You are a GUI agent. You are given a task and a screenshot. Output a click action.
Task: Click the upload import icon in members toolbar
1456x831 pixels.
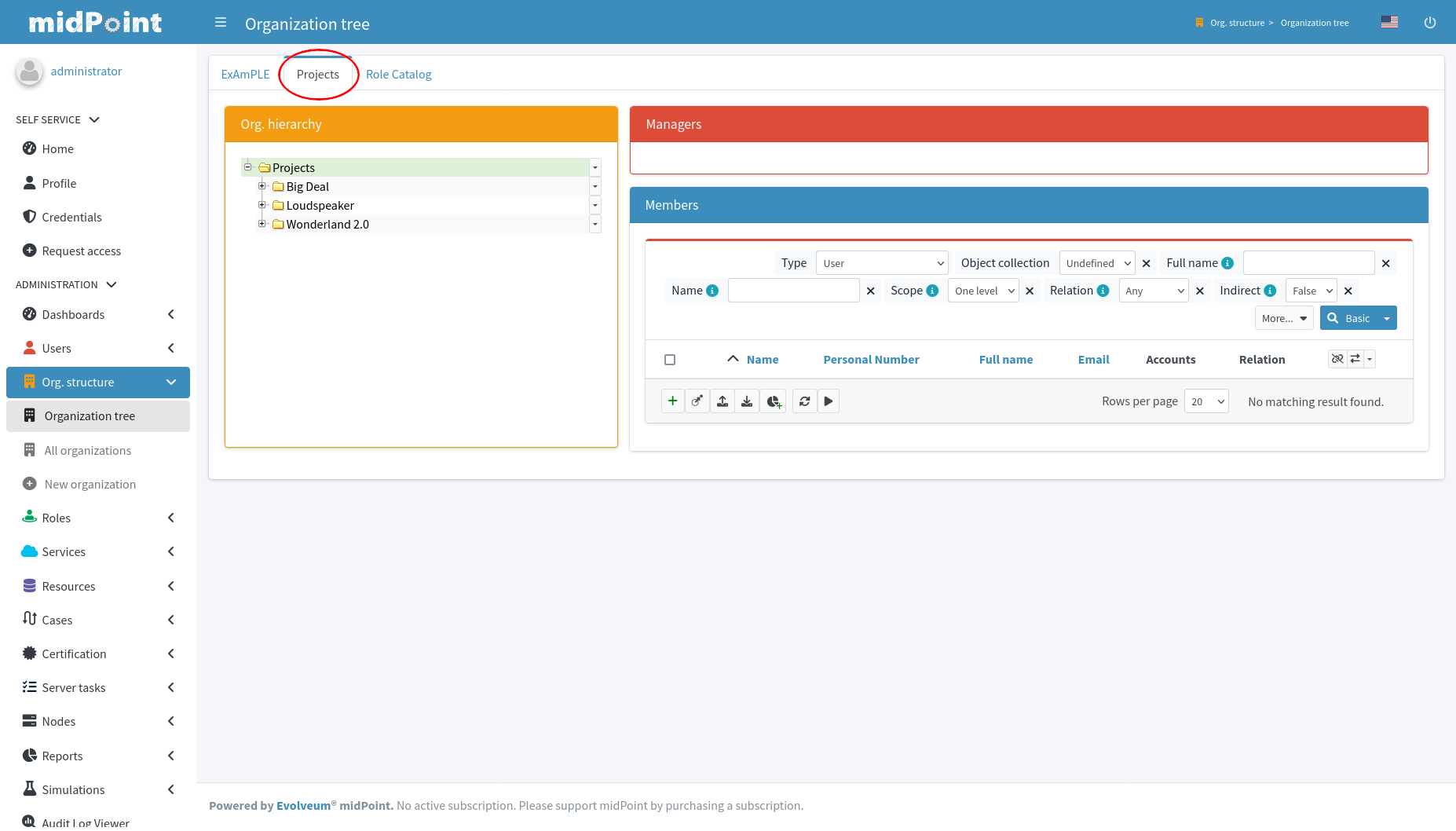[x=723, y=401]
